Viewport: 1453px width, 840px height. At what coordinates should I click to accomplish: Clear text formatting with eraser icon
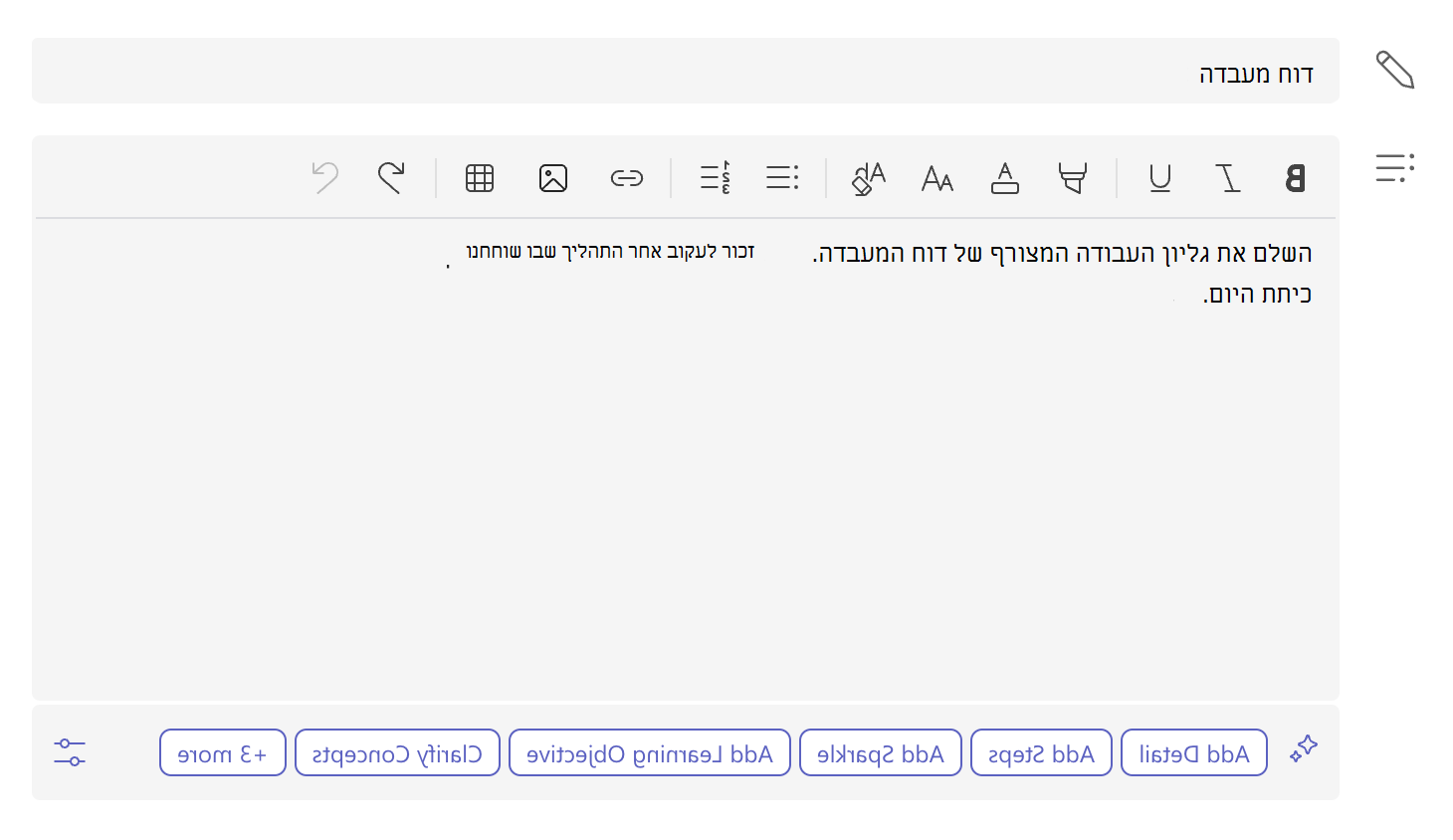click(x=868, y=178)
